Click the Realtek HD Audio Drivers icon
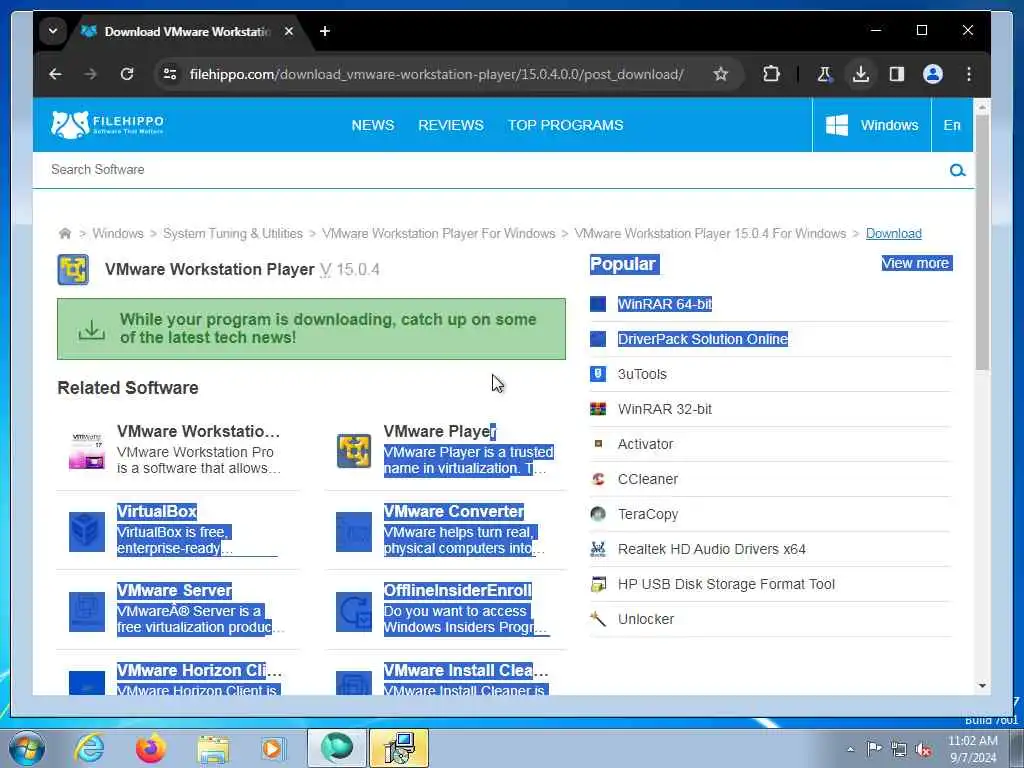Viewport: 1024px width, 768px height. click(598, 549)
